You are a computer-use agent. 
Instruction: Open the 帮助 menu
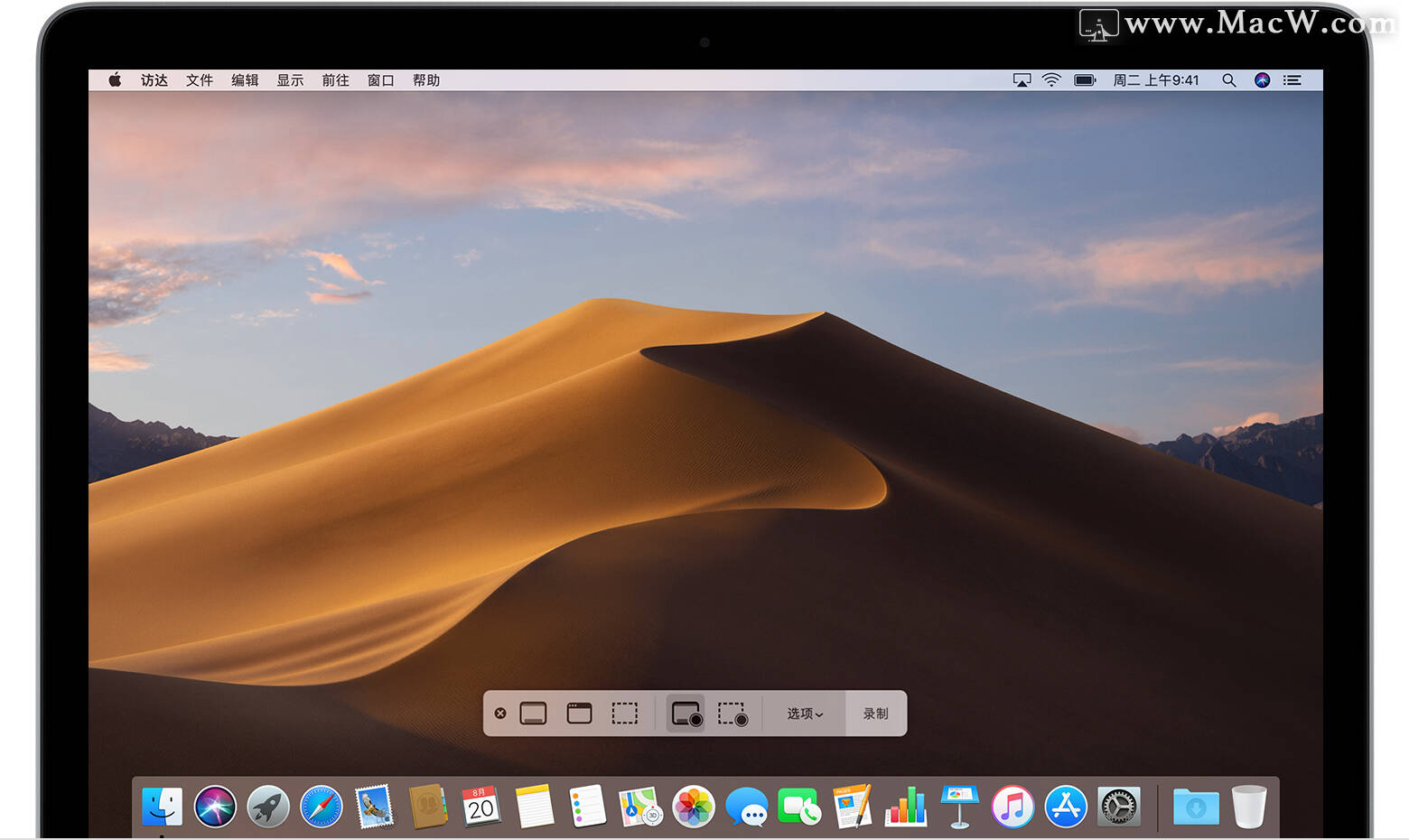tap(426, 80)
